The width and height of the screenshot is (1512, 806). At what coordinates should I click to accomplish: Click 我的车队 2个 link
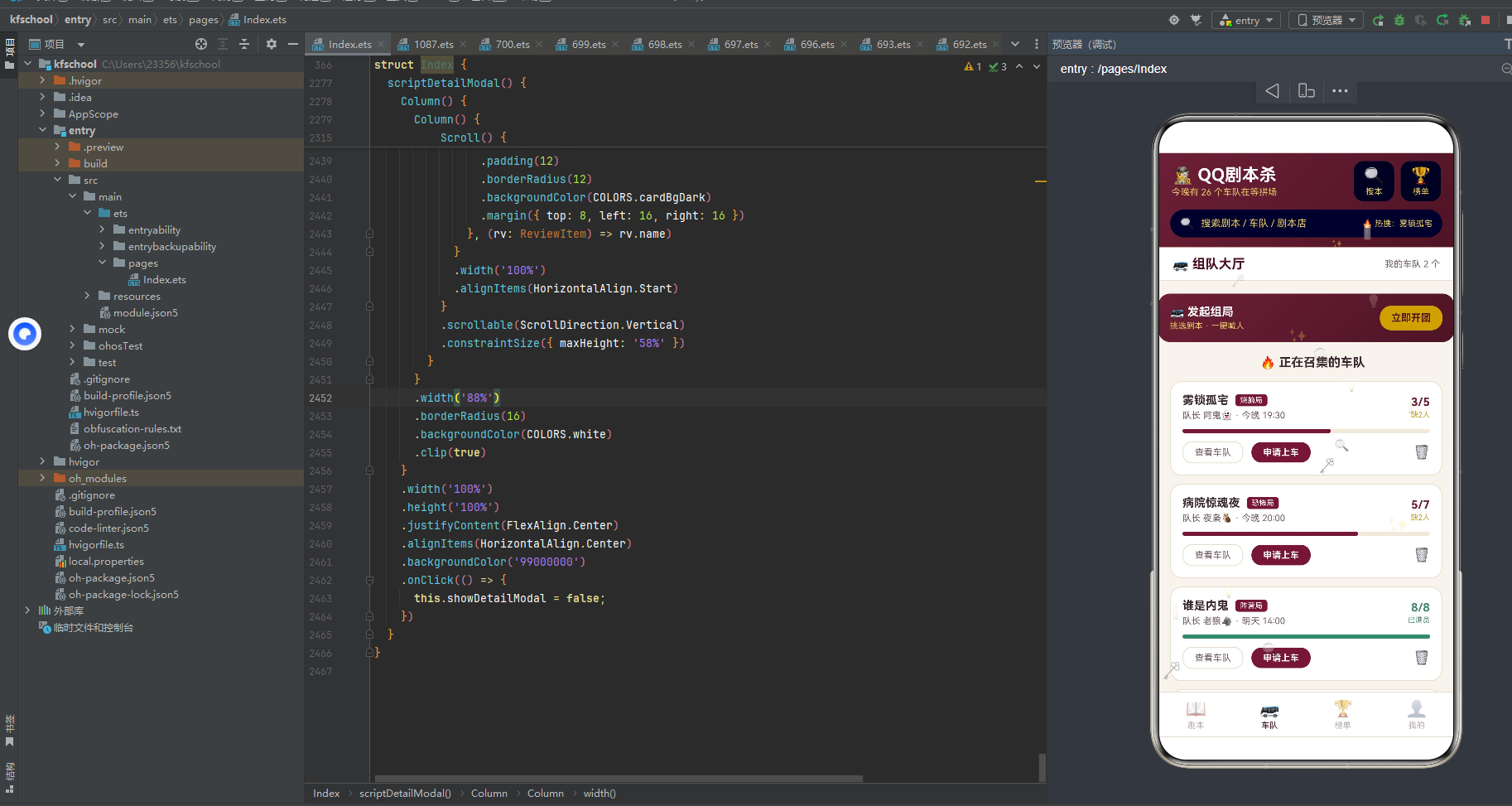pos(1412,264)
